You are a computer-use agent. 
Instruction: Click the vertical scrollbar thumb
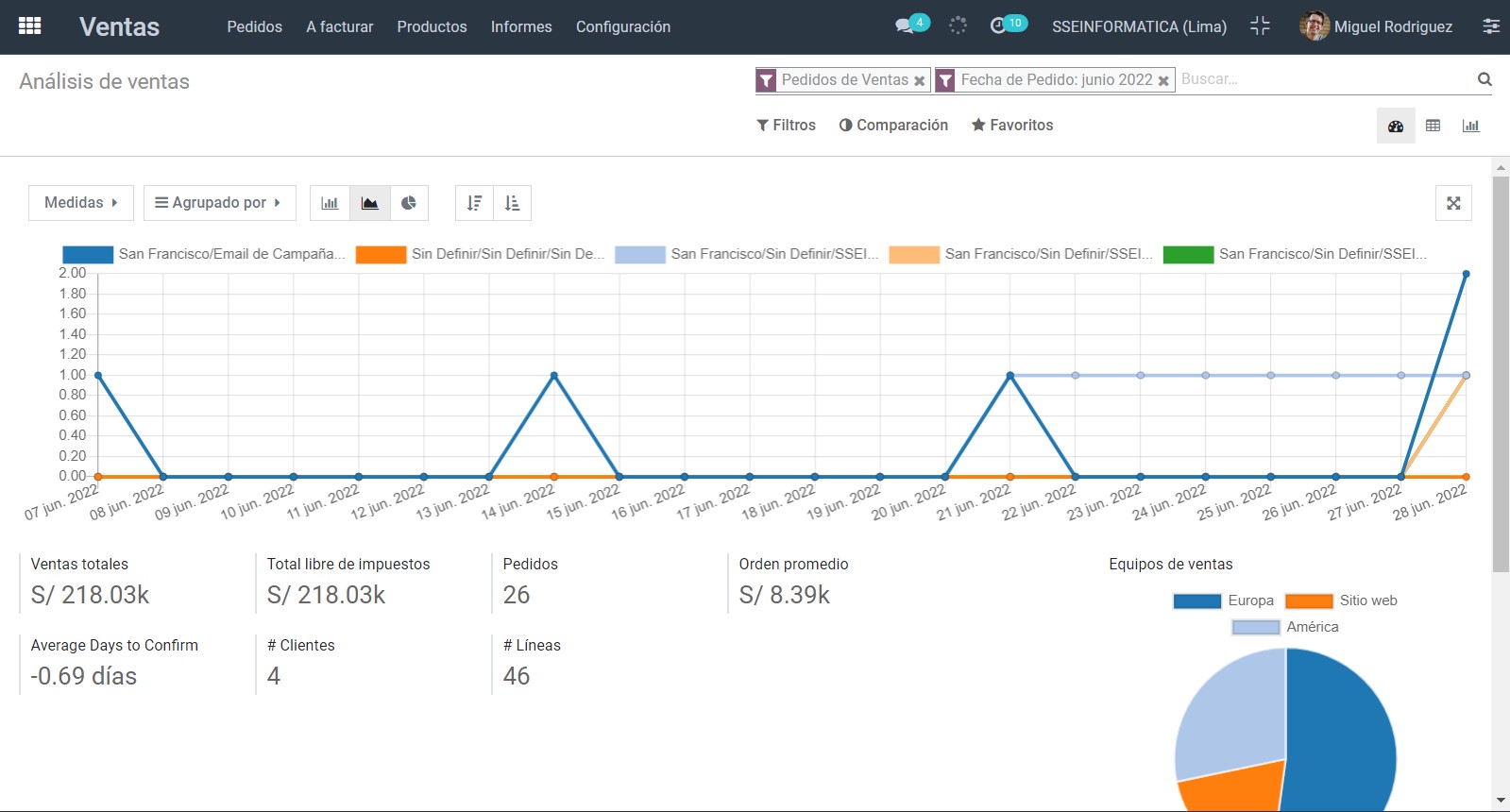(1501, 374)
